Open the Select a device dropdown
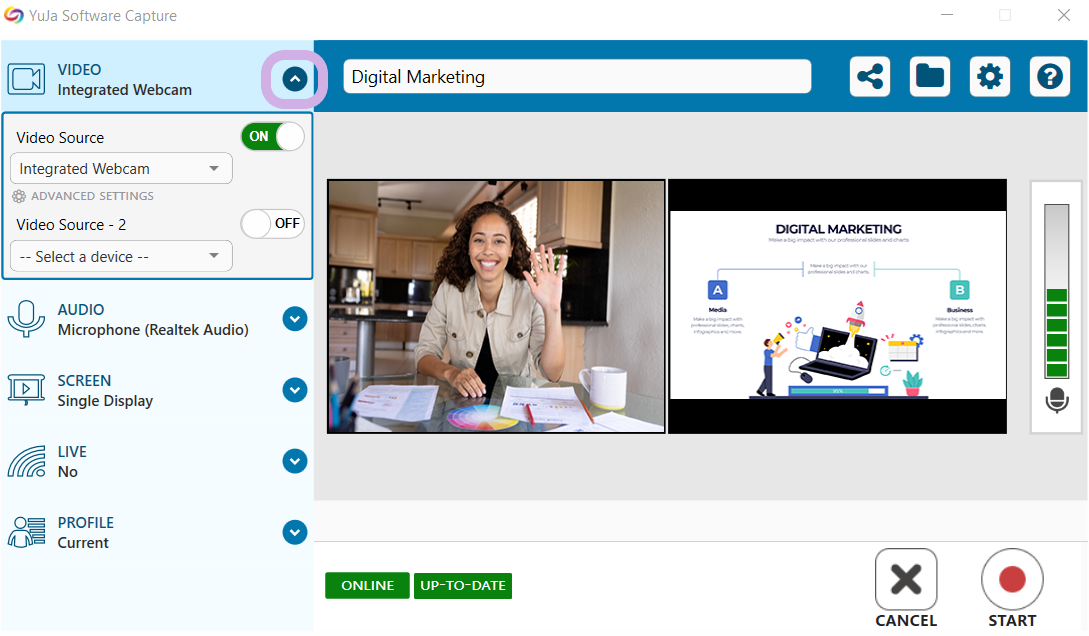Viewport: 1089px width, 636px height. (x=122, y=257)
